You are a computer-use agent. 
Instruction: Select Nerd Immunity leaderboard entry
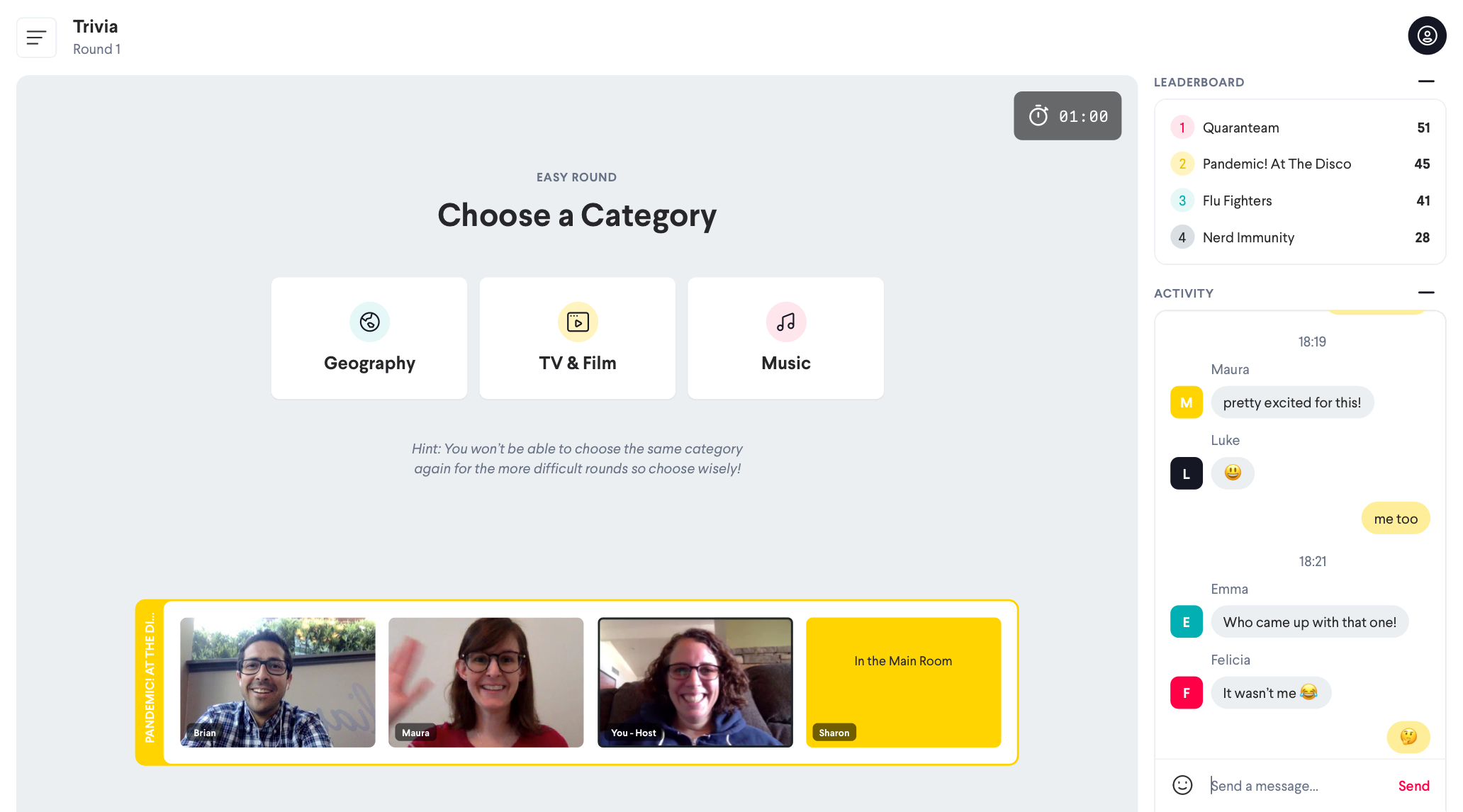click(x=1300, y=237)
